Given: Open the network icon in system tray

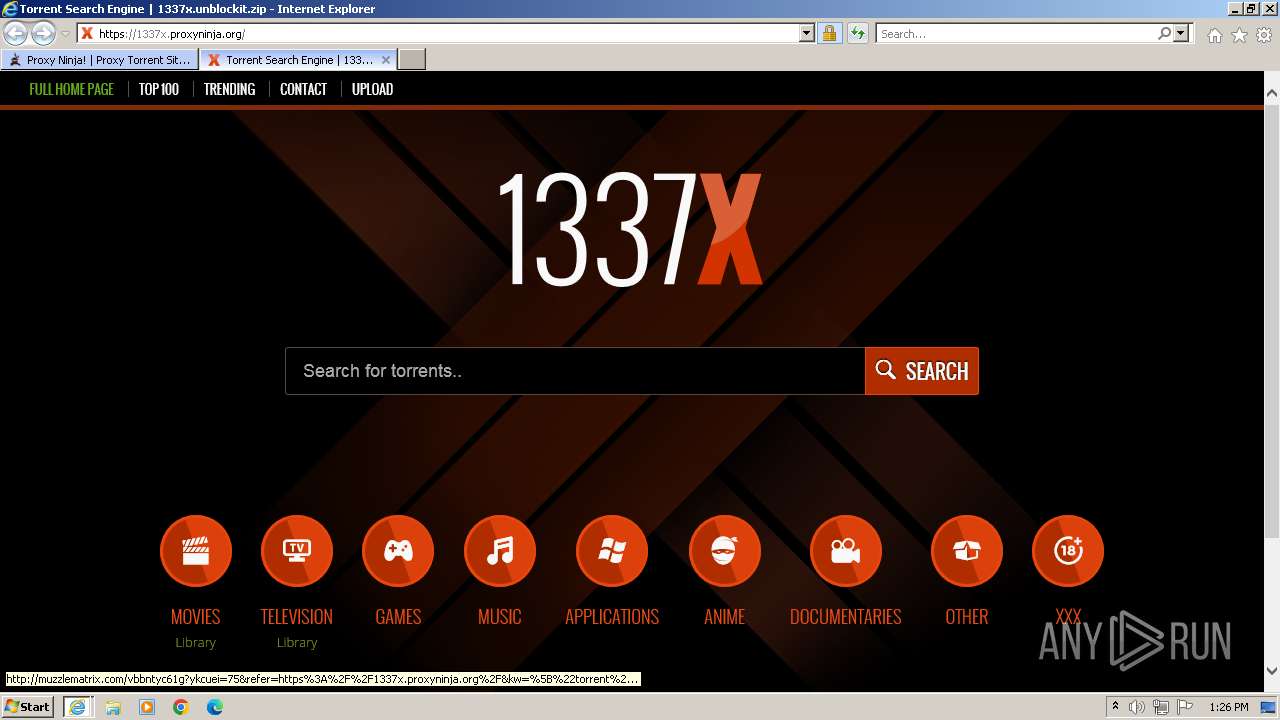Looking at the screenshot, I should coord(1161,707).
